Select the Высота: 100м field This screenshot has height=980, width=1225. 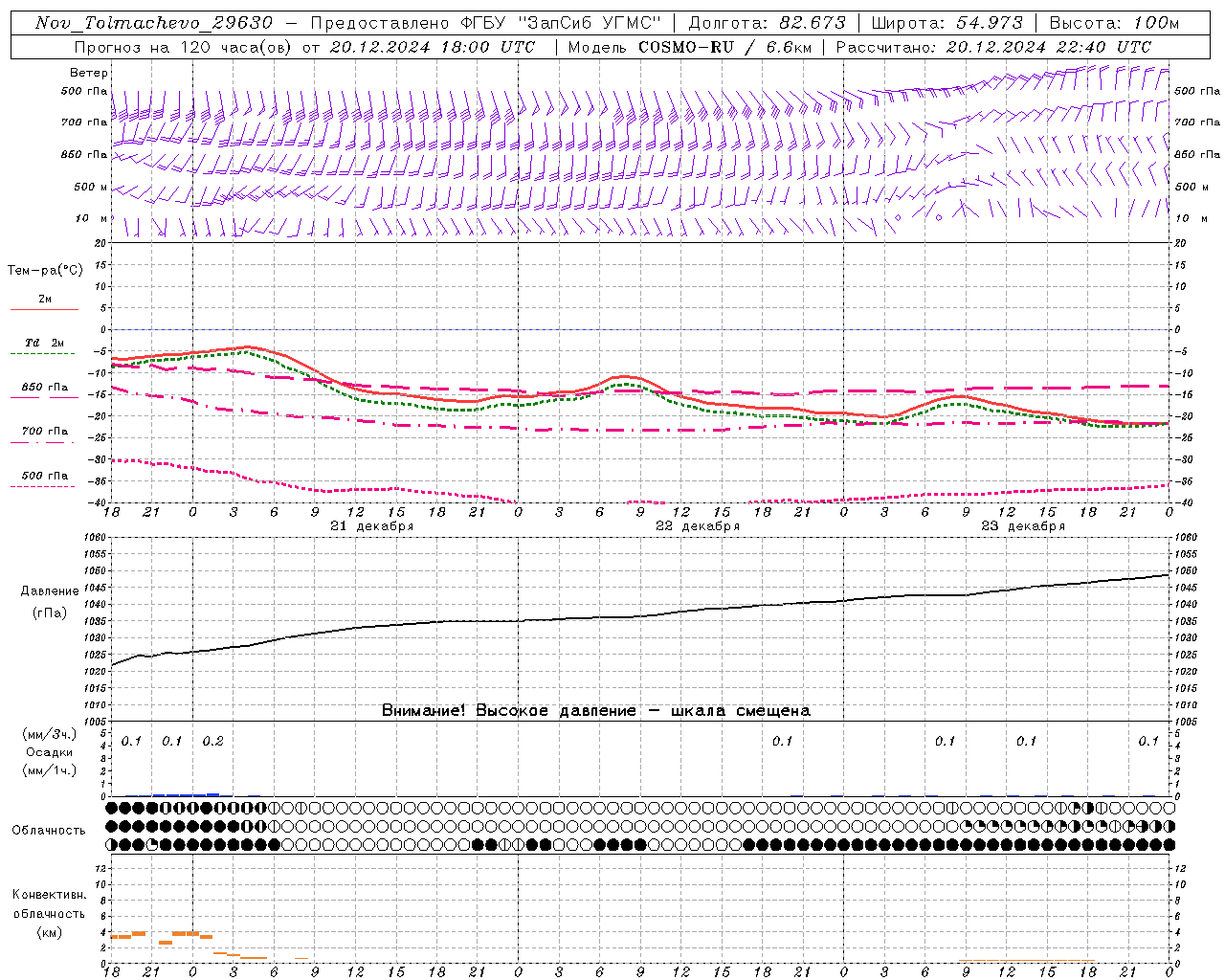pyautogui.click(x=1114, y=23)
